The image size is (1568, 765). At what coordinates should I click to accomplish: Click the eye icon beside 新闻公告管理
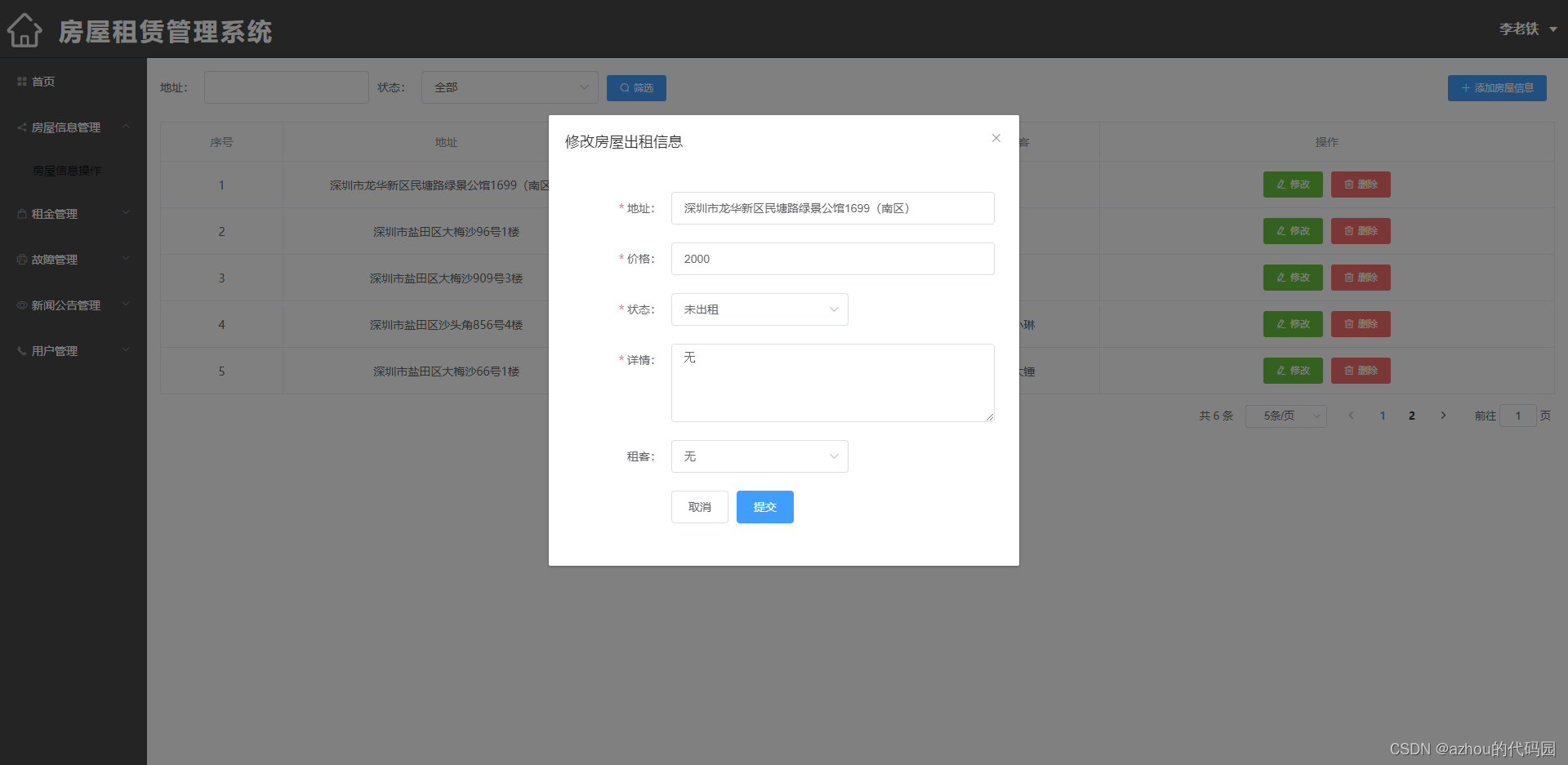22,305
